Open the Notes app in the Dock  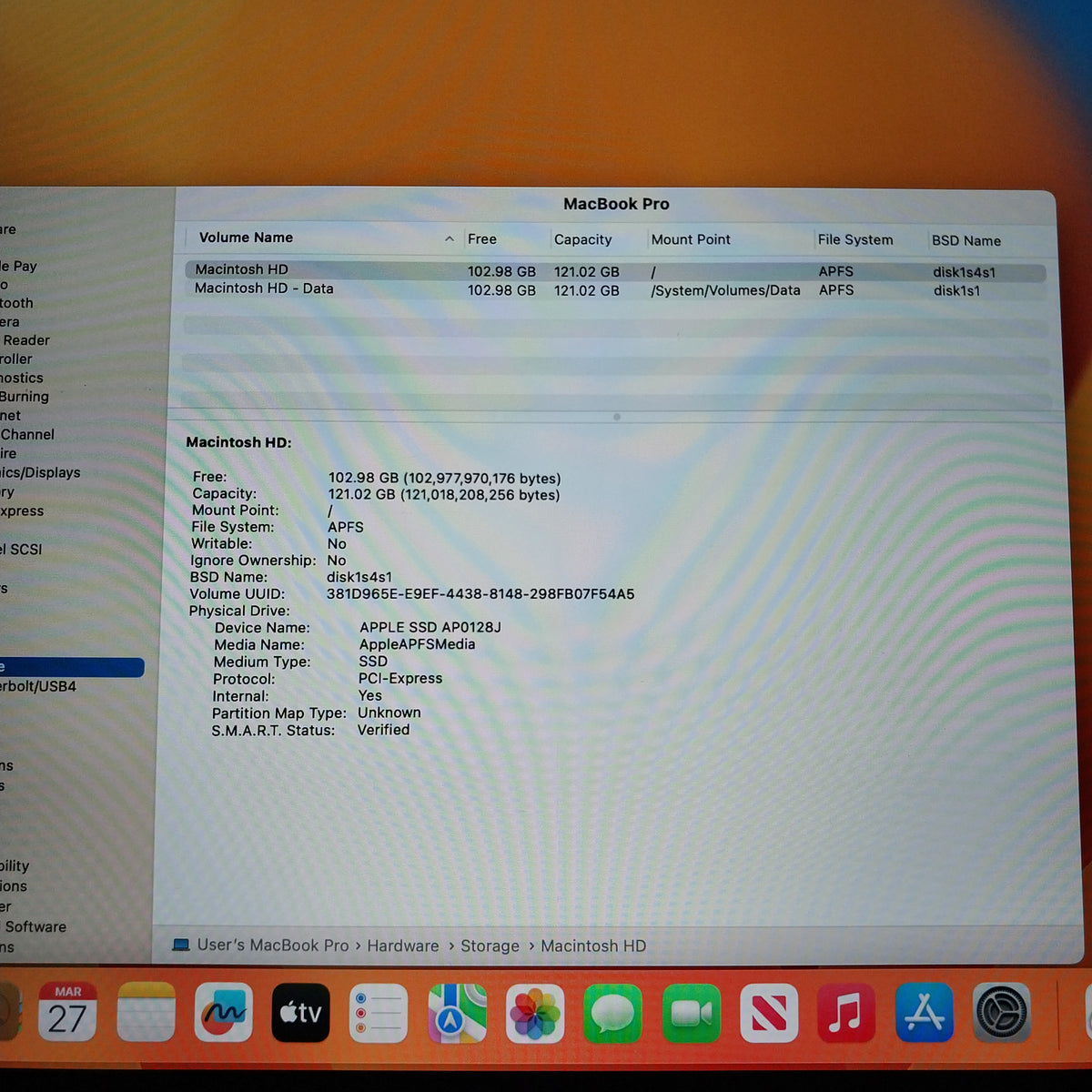[x=146, y=1012]
